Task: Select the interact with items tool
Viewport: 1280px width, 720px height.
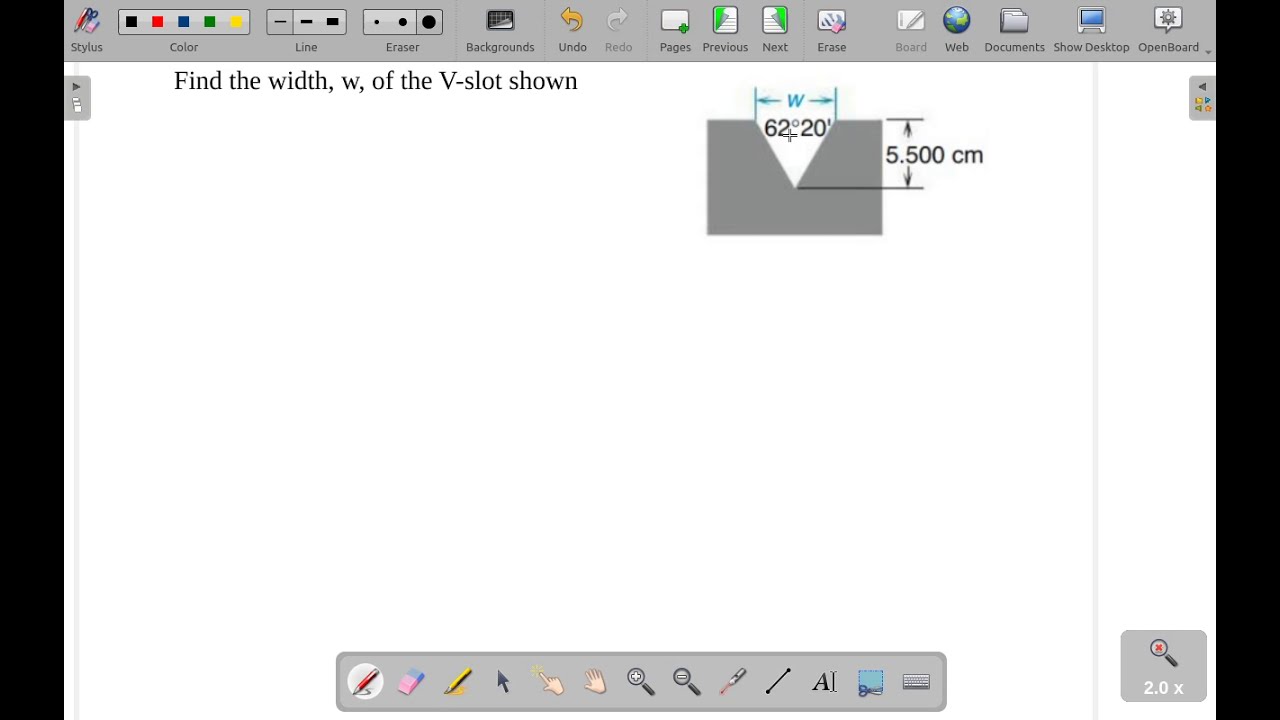Action: 549,682
